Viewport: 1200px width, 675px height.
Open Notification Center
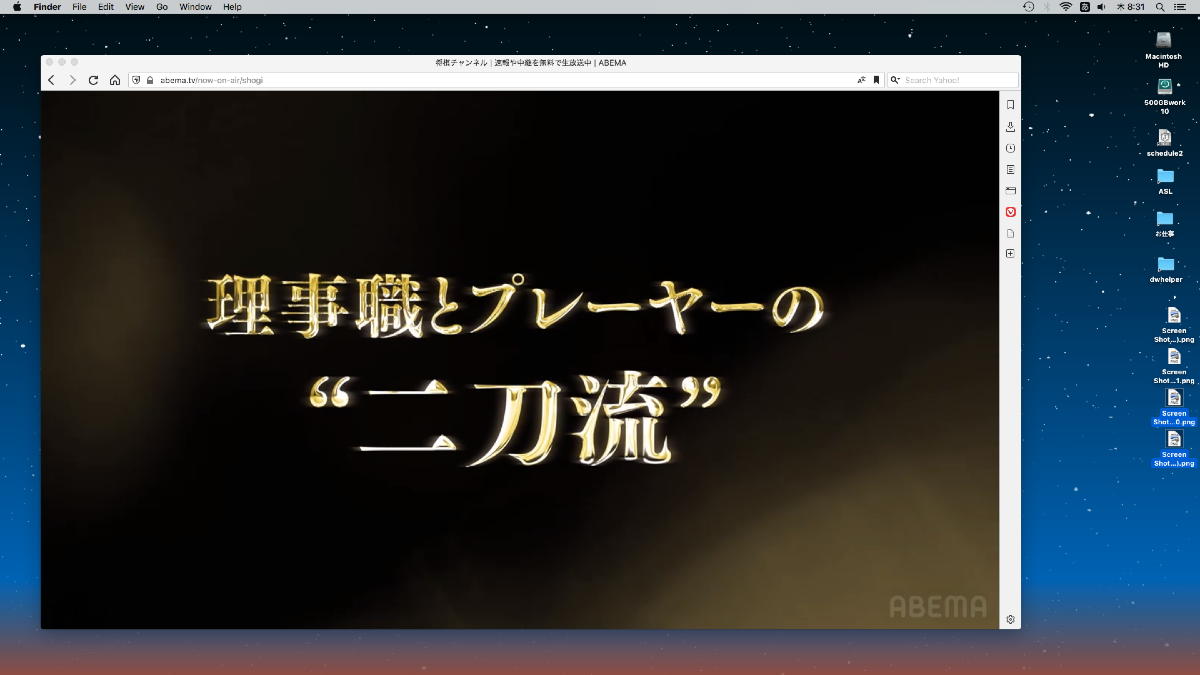(x=1182, y=7)
